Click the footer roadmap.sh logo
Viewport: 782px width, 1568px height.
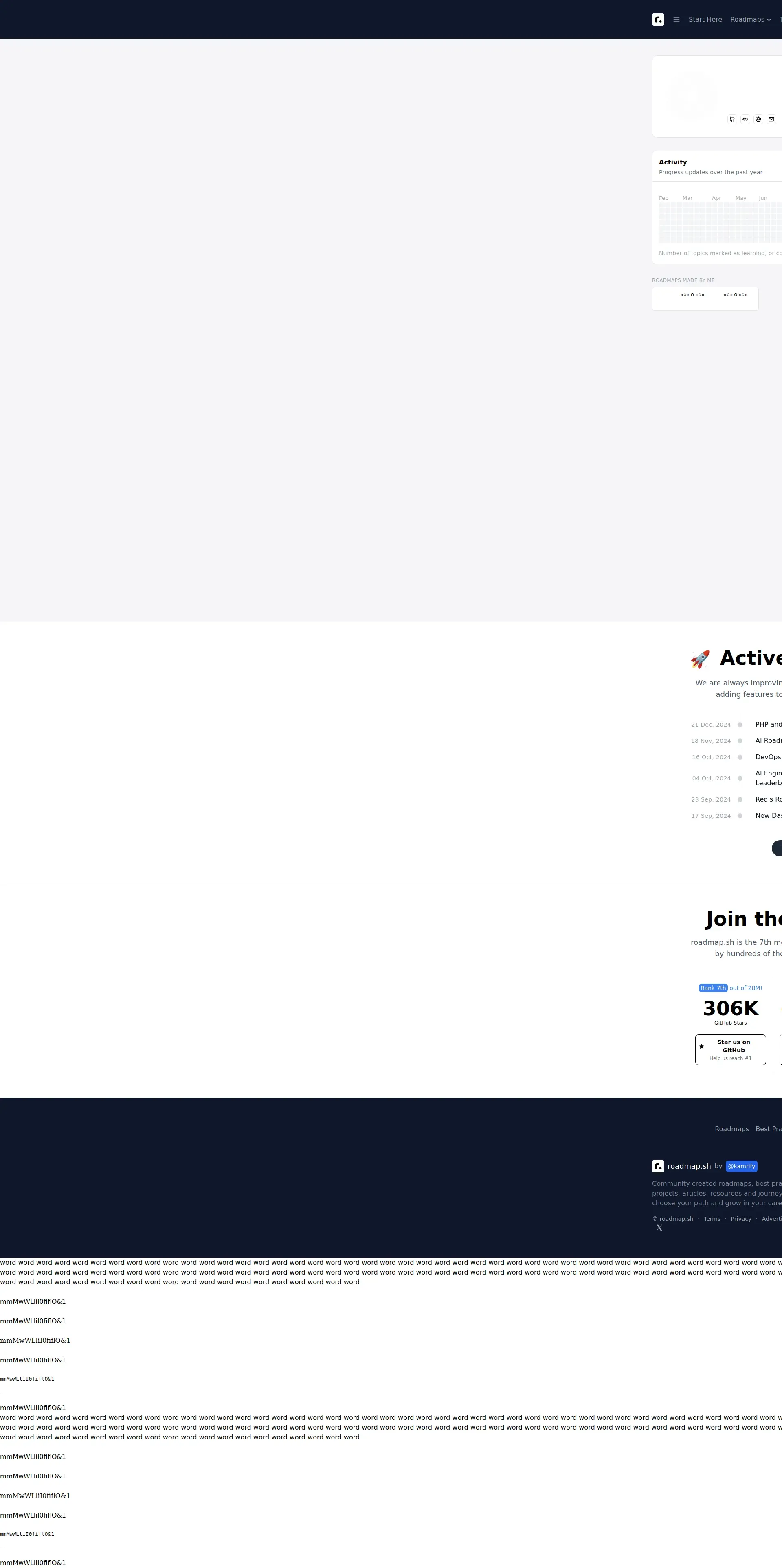[x=658, y=1166]
